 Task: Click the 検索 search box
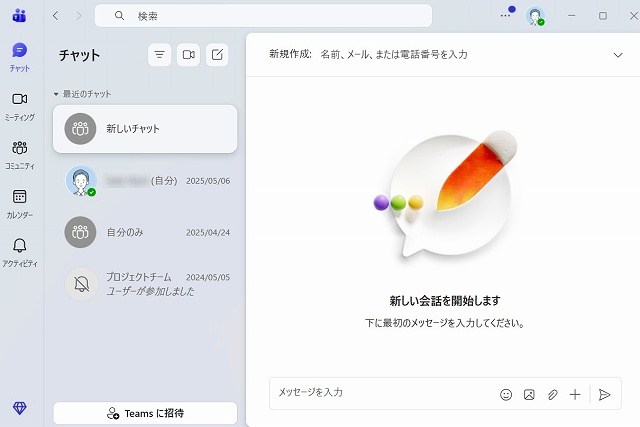[x=264, y=16]
